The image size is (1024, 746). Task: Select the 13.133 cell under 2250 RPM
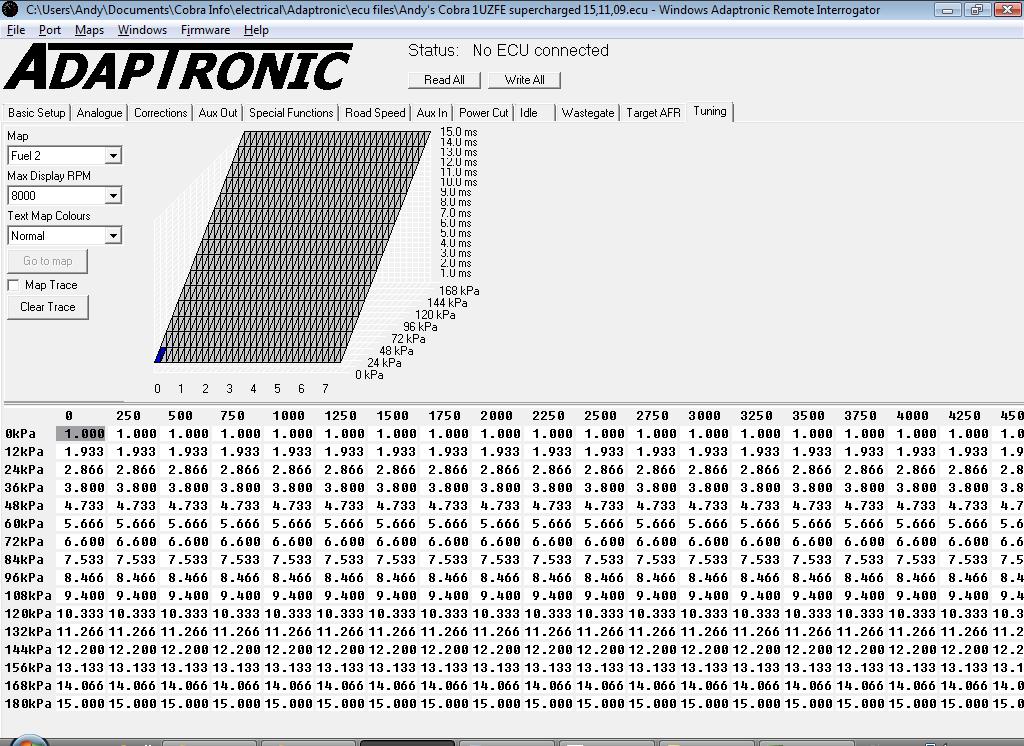(549, 668)
